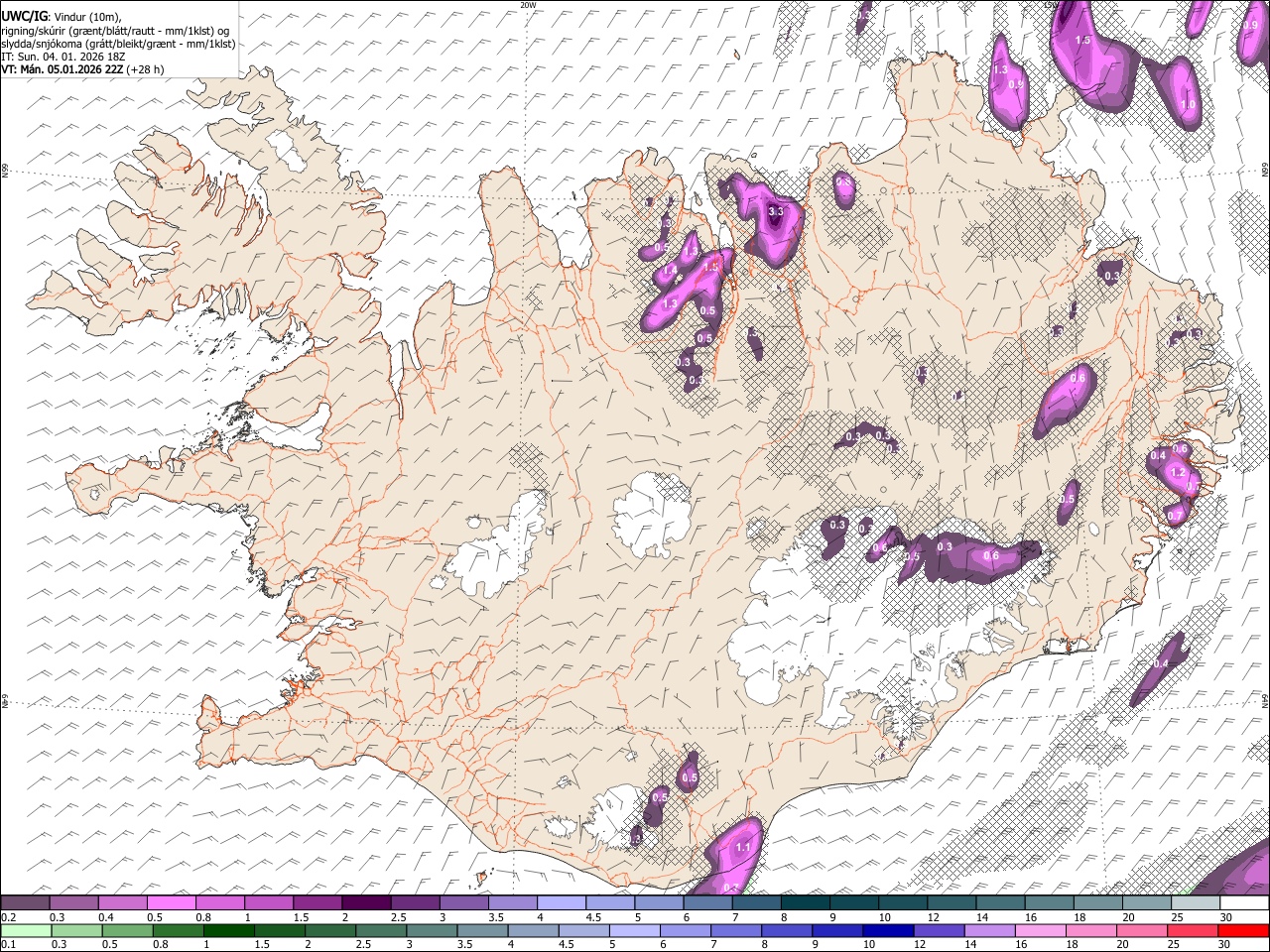
Task: Click the 0.7 value label on the east coast
Action: coord(1175,517)
